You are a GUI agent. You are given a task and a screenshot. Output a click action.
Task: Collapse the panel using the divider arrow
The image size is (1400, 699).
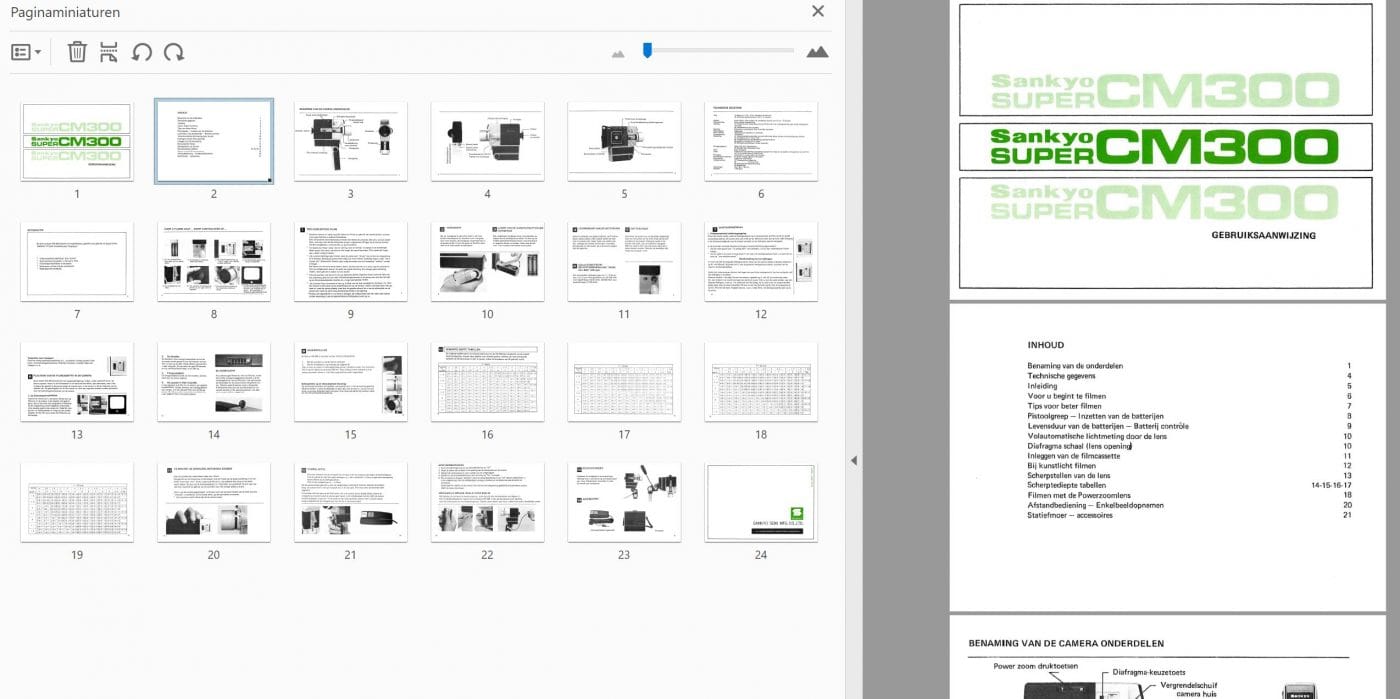click(853, 460)
